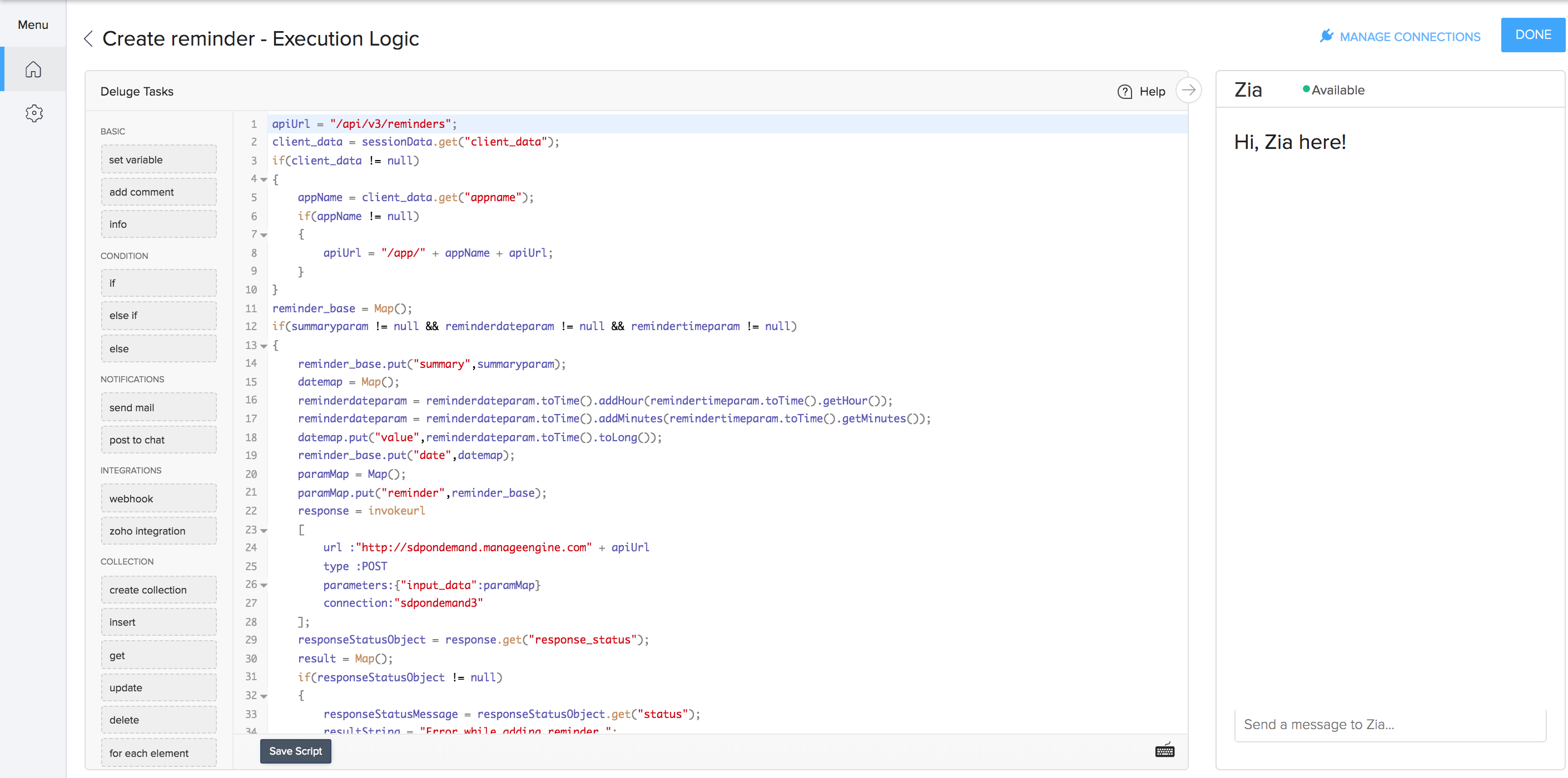This screenshot has height=778, width=1568.
Task: Open the keyboard shortcuts icon
Action: click(1164, 750)
